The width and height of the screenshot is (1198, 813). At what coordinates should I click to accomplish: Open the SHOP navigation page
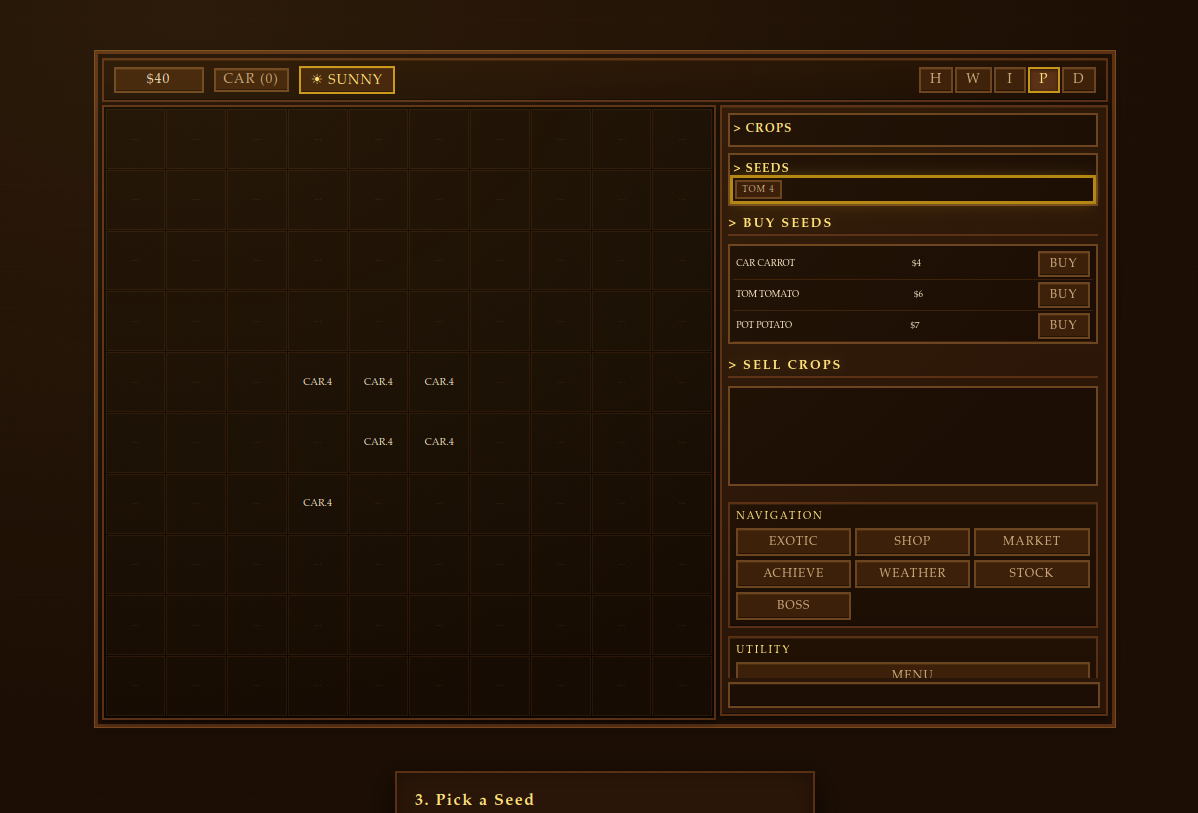point(912,542)
